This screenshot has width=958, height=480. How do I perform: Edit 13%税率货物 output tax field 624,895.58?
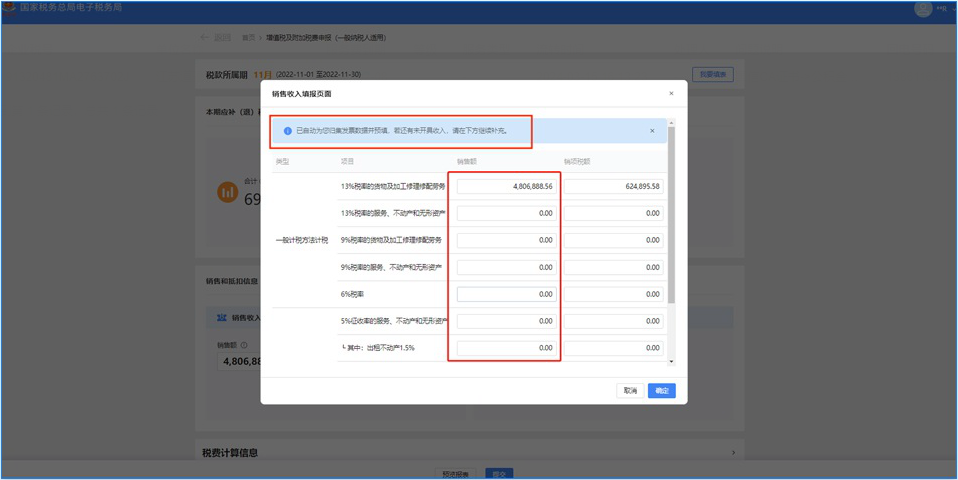613,187
